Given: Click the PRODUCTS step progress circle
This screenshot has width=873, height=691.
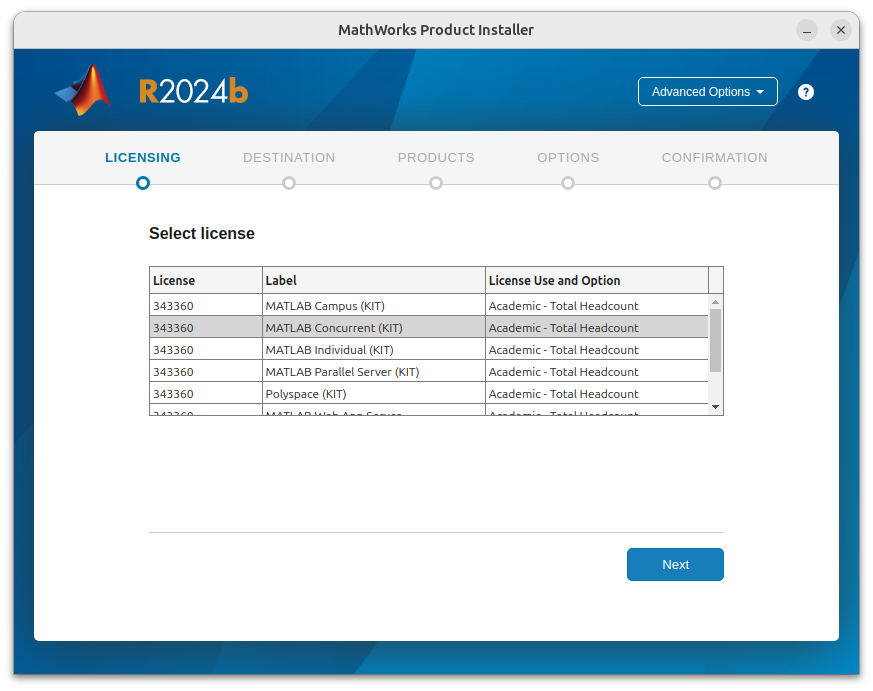Looking at the screenshot, I should [436, 183].
